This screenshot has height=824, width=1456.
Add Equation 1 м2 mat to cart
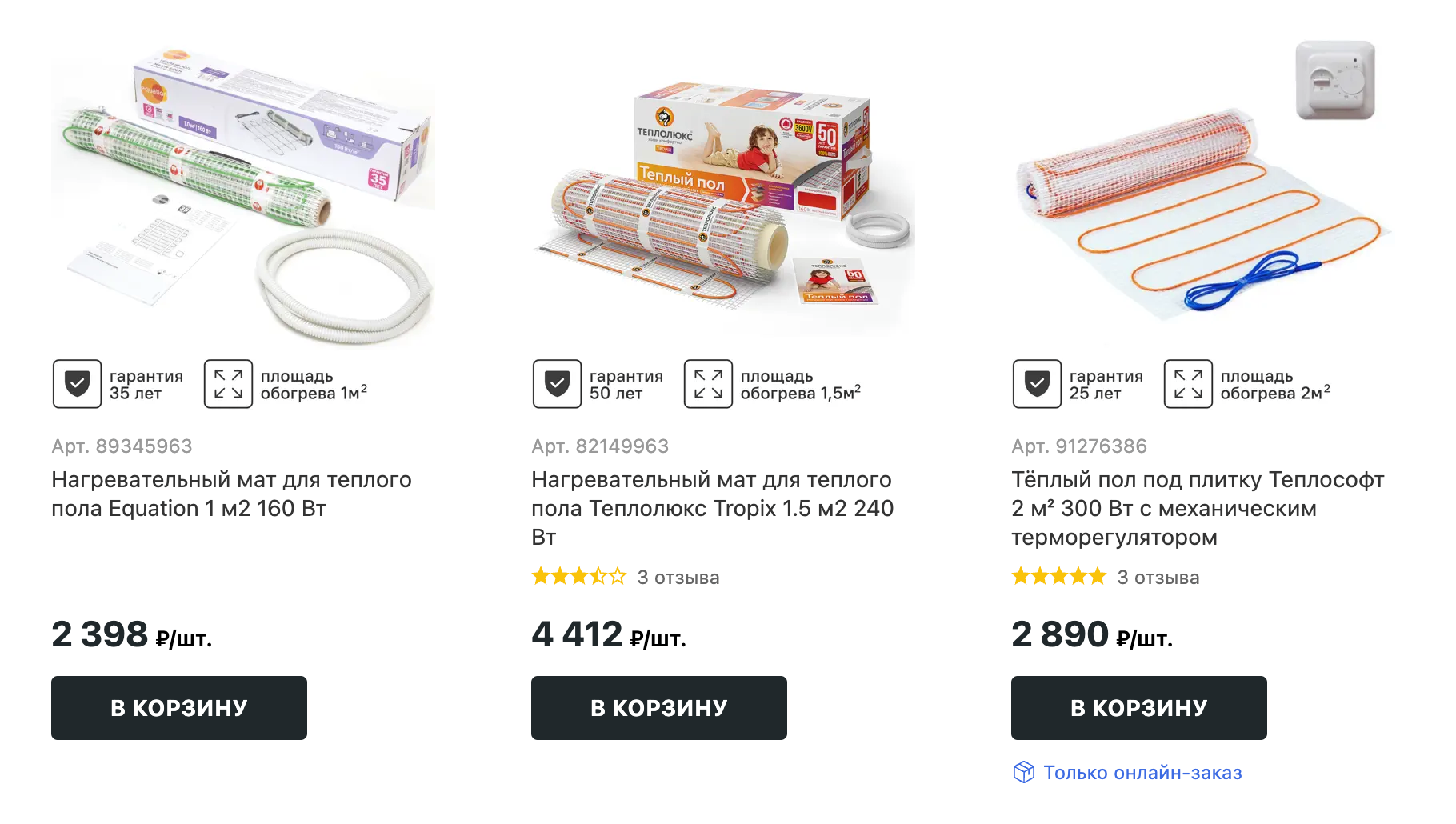[x=179, y=708]
